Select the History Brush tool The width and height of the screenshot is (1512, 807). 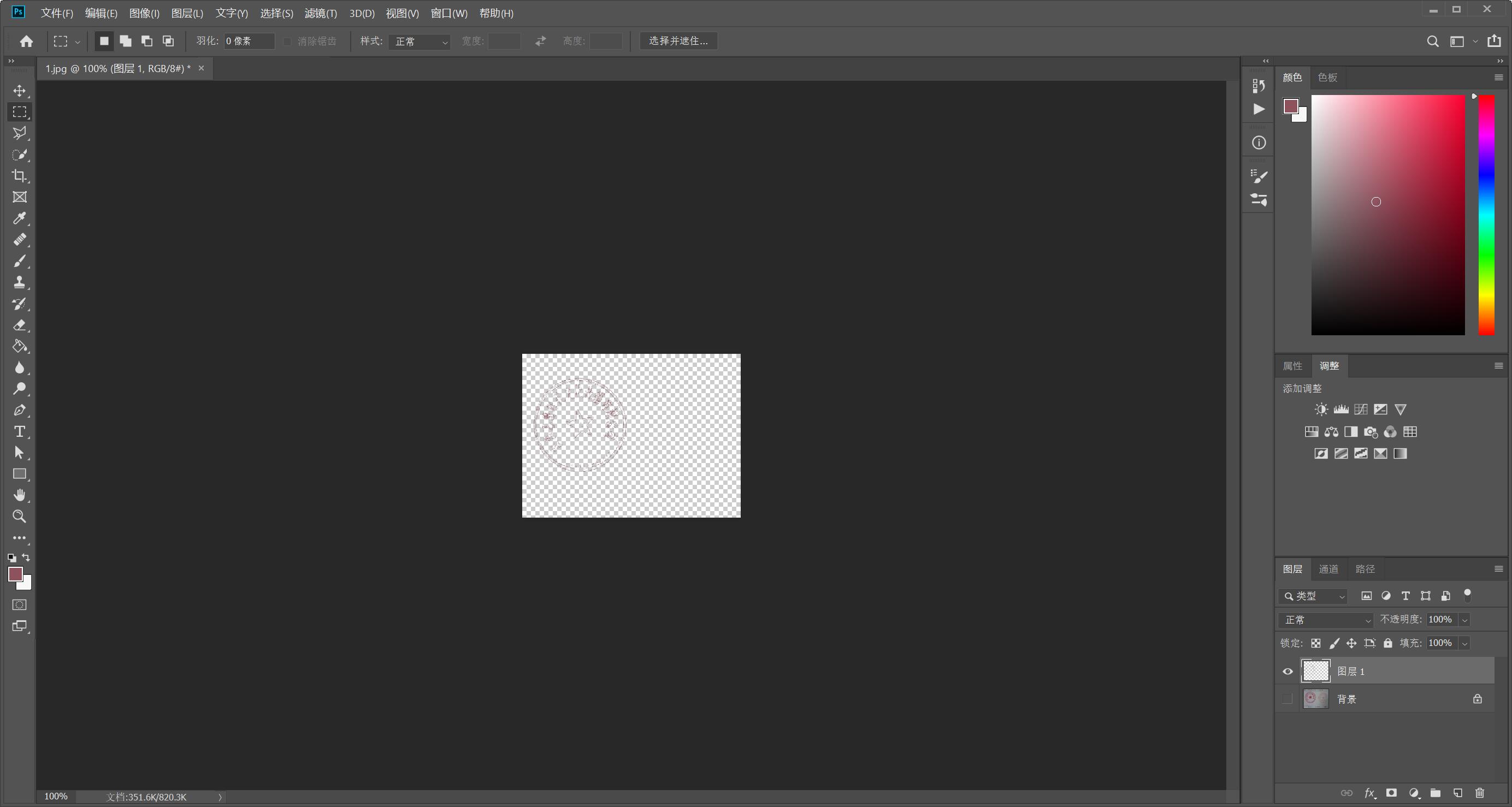(19, 304)
